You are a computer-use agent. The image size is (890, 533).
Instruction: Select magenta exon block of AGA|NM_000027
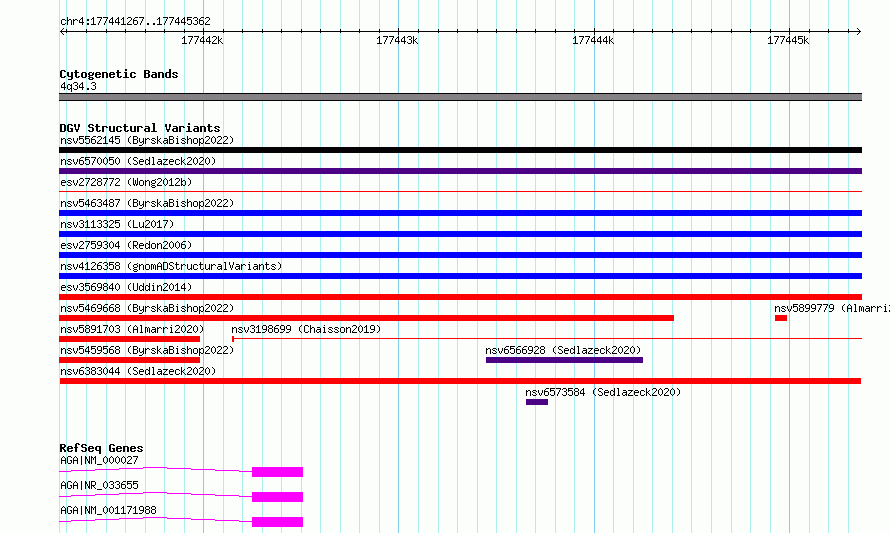[x=278, y=472]
